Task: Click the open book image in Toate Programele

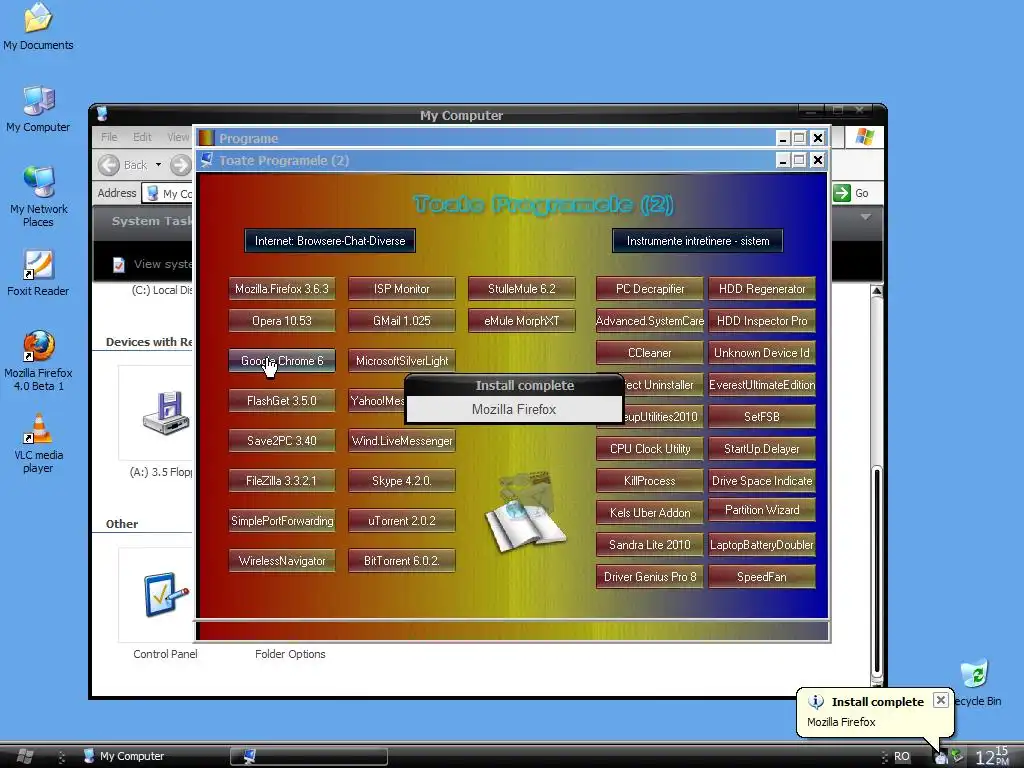Action: coord(525,512)
